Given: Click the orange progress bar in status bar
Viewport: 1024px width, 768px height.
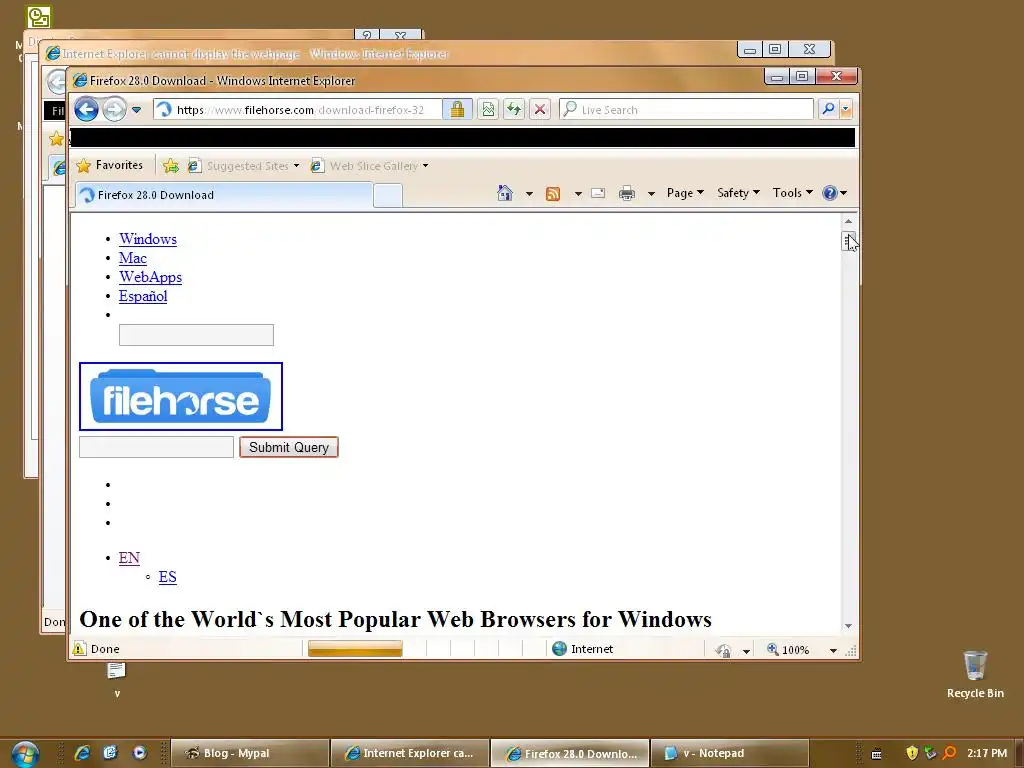Looking at the screenshot, I should [x=355, y=648].
